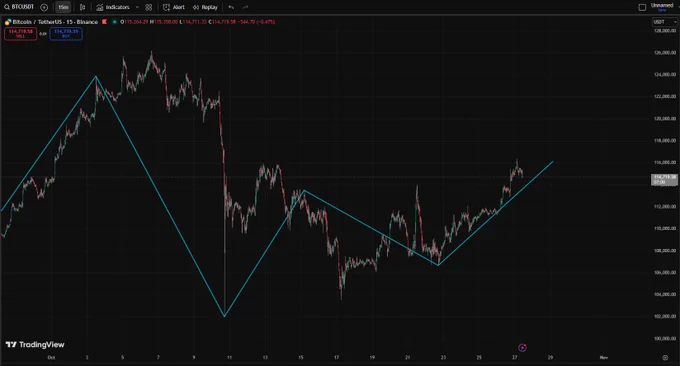Open the candlestick chart style picker
The width and height of the screenshot is (680, 366).
82,7
